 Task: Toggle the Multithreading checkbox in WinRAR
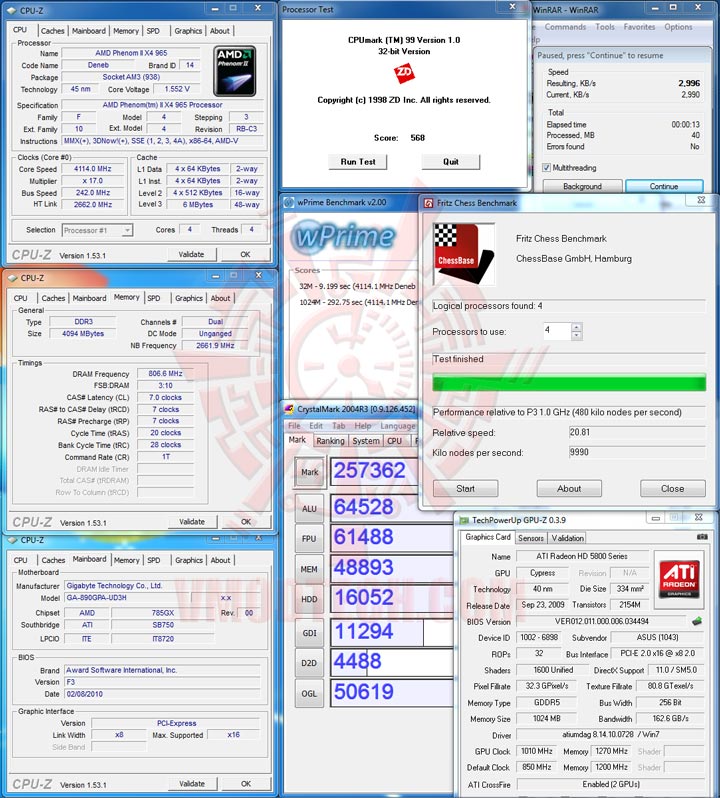coord(546,167)
